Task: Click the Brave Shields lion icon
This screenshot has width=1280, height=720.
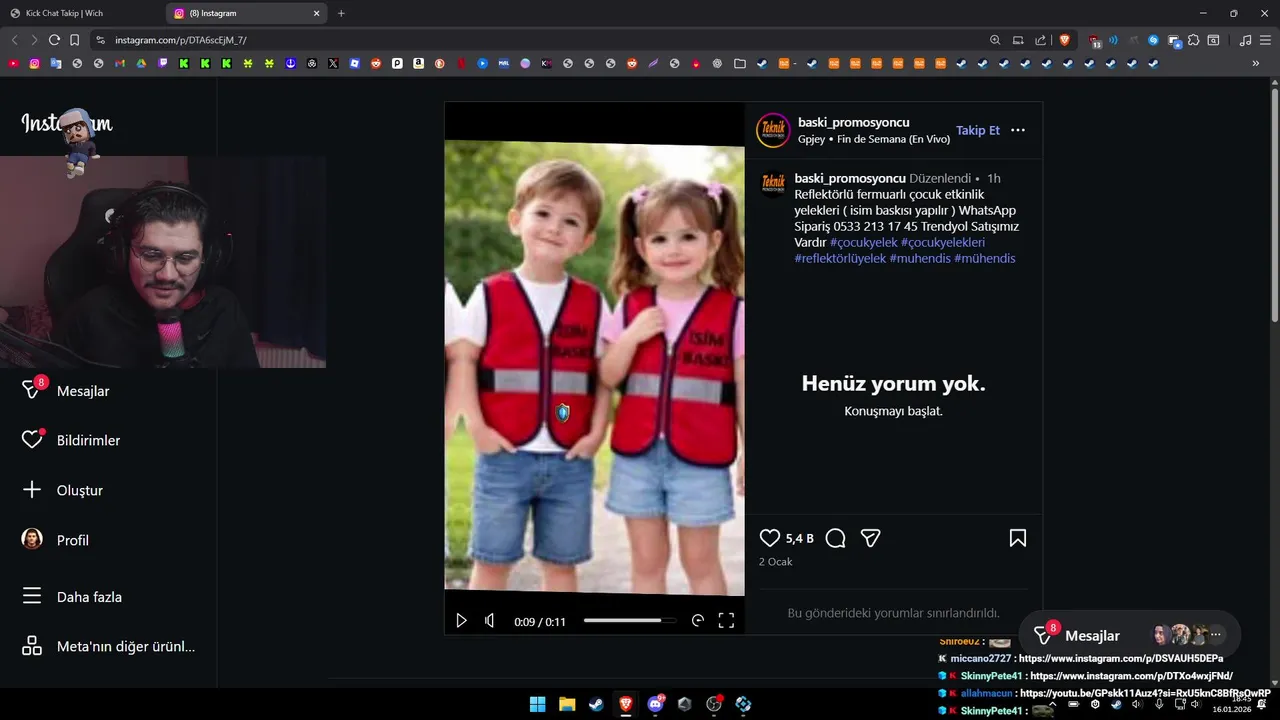Action: point(1065,40)
